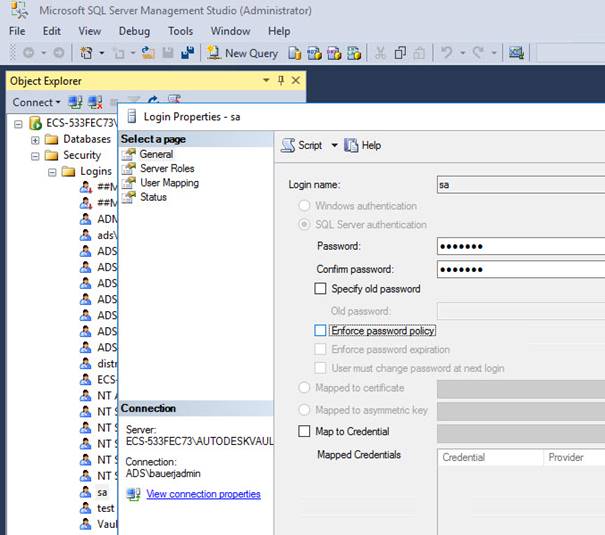Collapse the Security folder node

36,155
